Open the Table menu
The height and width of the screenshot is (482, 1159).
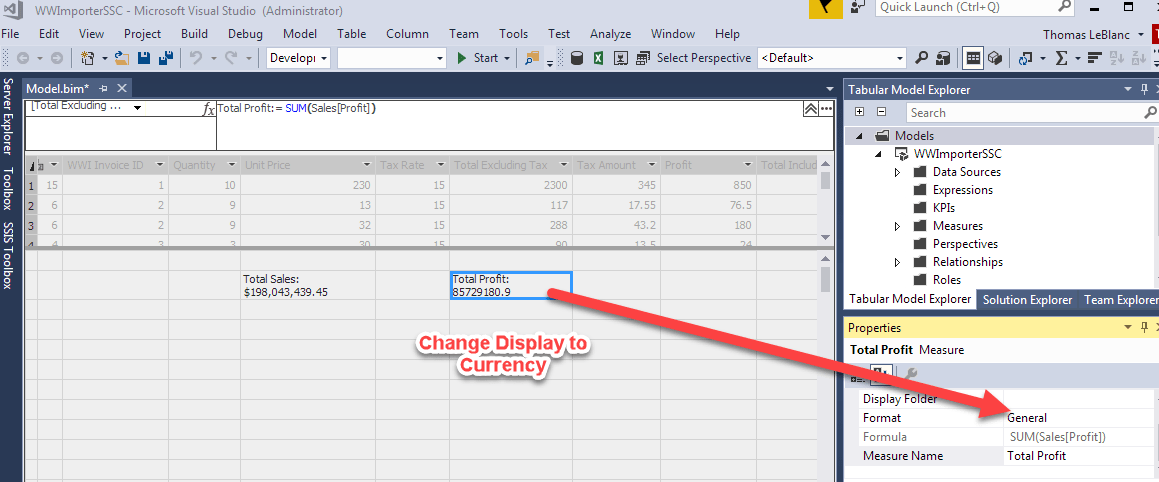(x=351, y=34)
